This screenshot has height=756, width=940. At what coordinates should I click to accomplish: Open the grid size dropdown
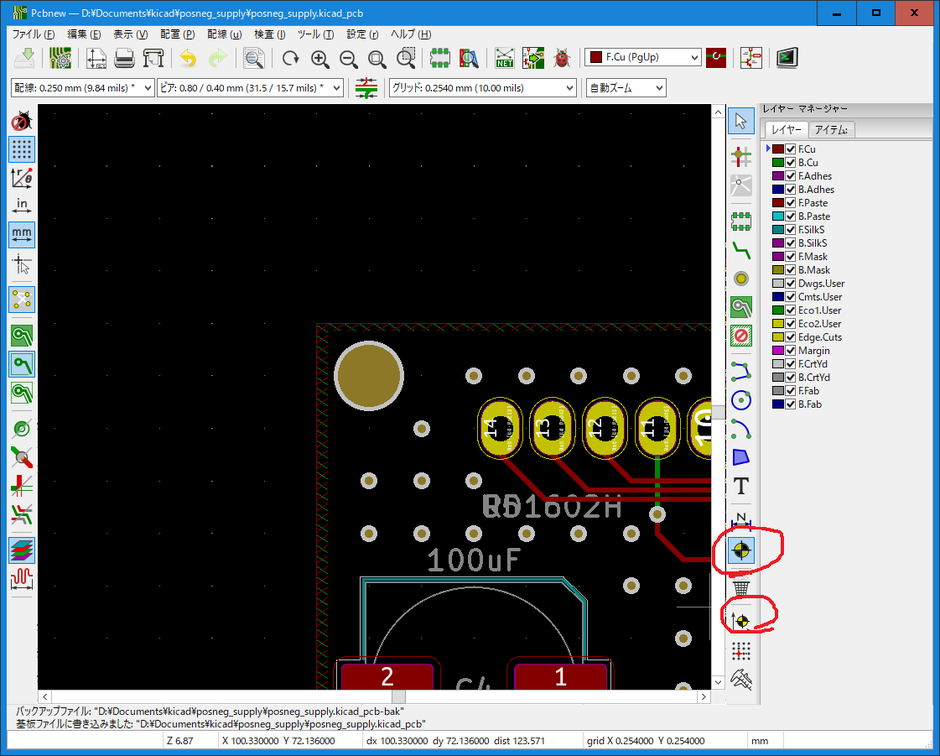tap(483, 88)
